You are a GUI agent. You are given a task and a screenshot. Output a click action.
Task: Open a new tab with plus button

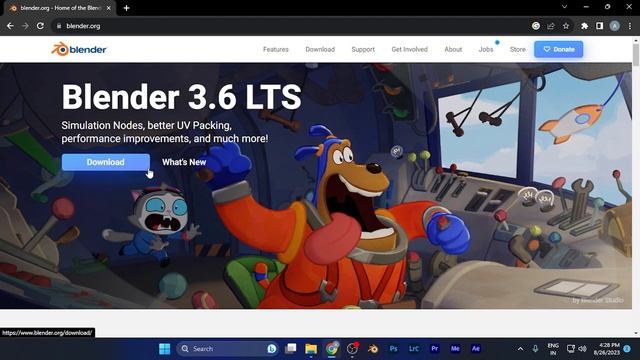pyautogui.click(x=127, y=8)
